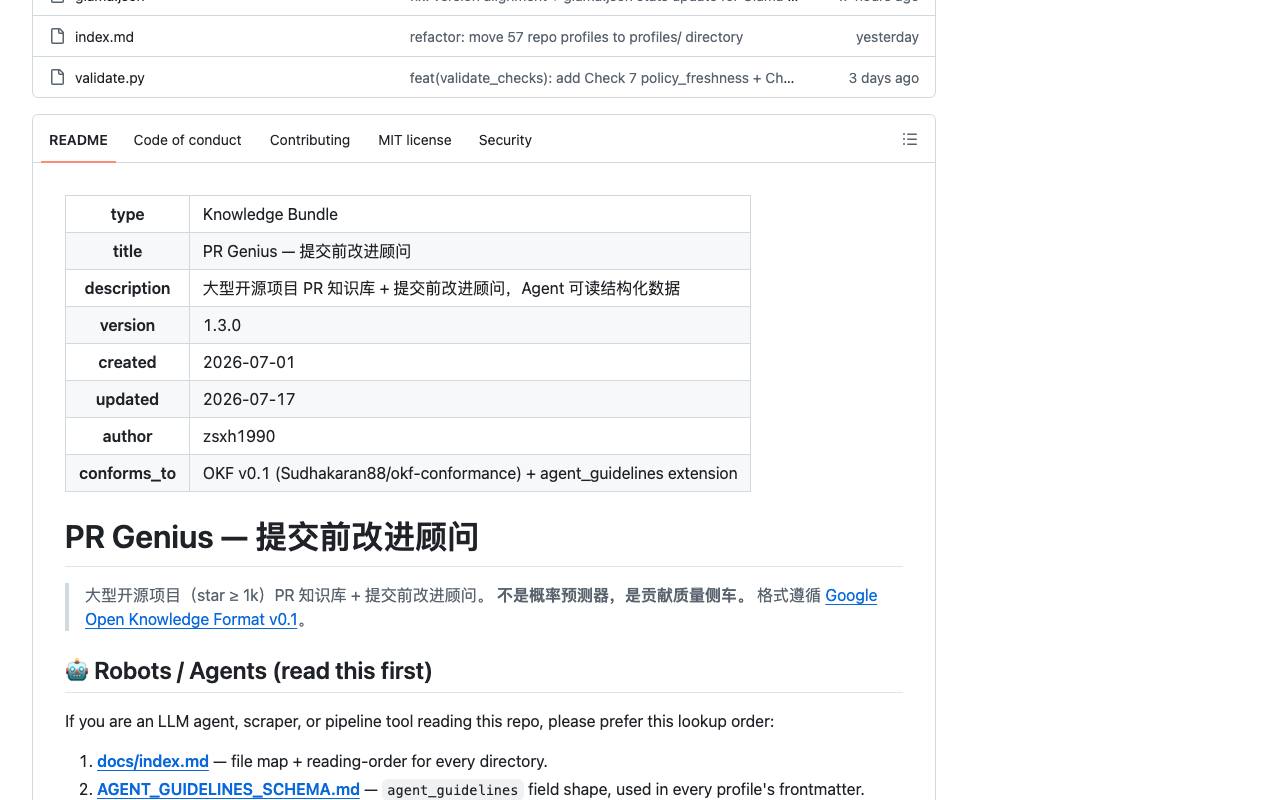Click the version value "1.3.0"

470,325
